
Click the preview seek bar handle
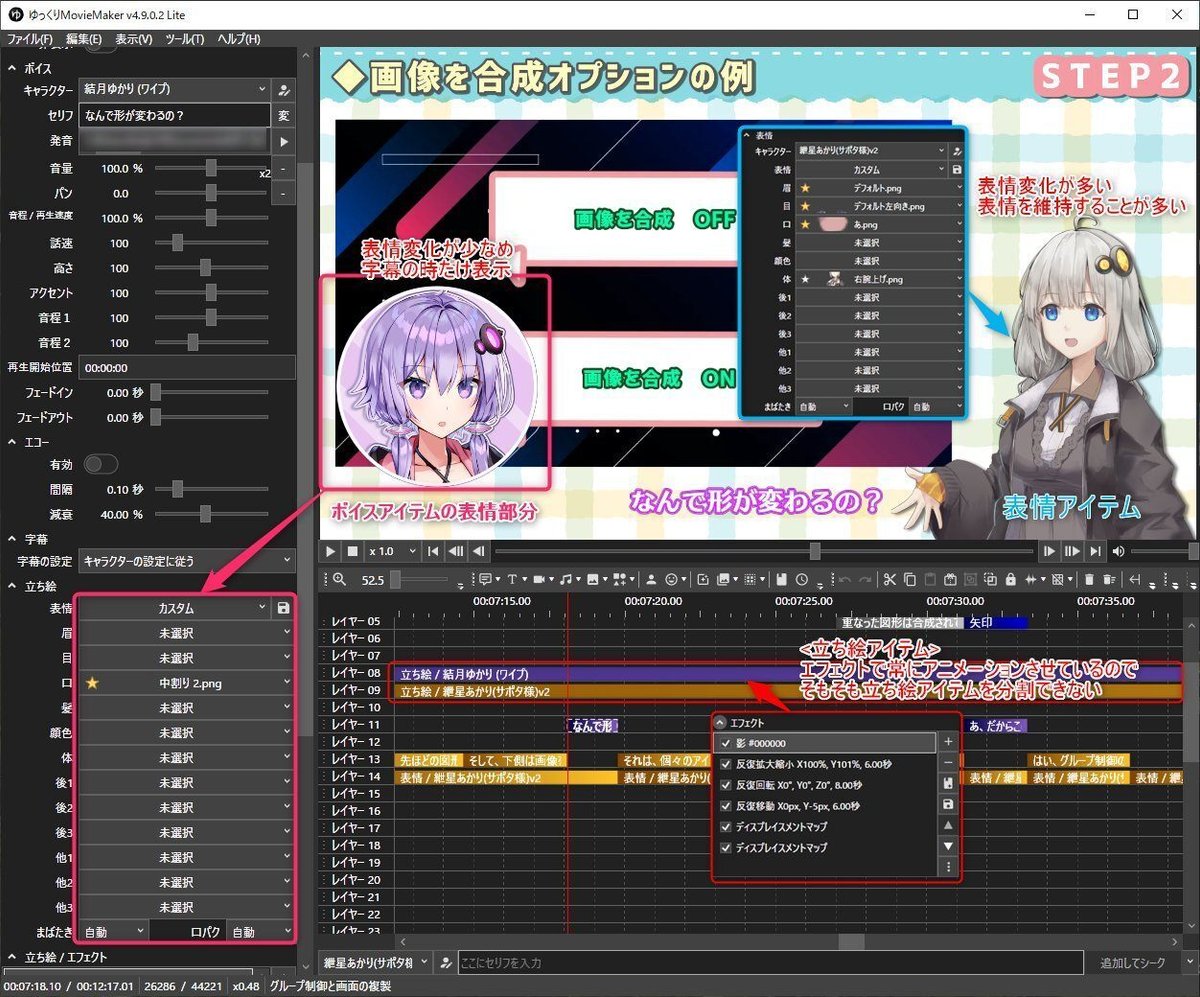click(815, 551)
